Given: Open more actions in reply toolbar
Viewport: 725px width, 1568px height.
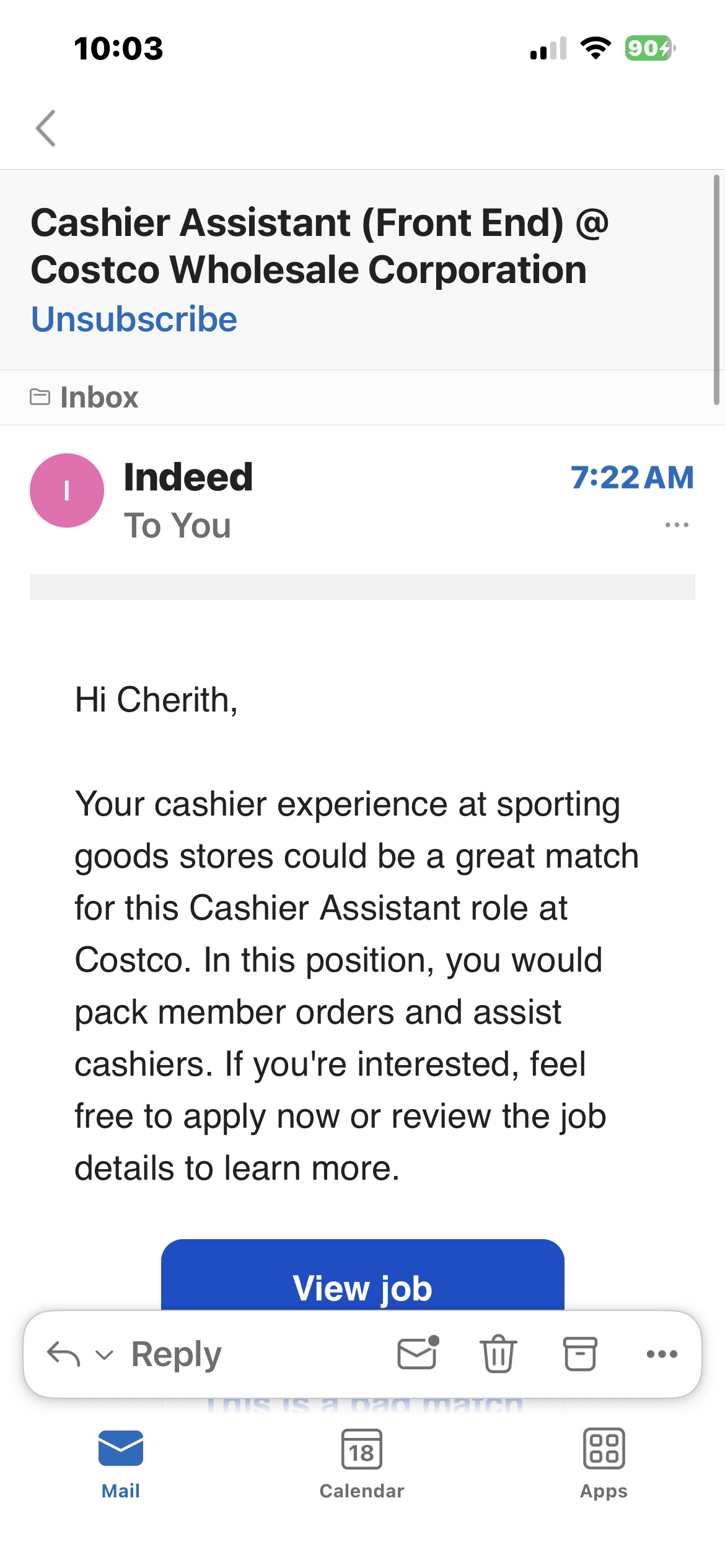Looking at the screenshot, I should pos(661,1354).
